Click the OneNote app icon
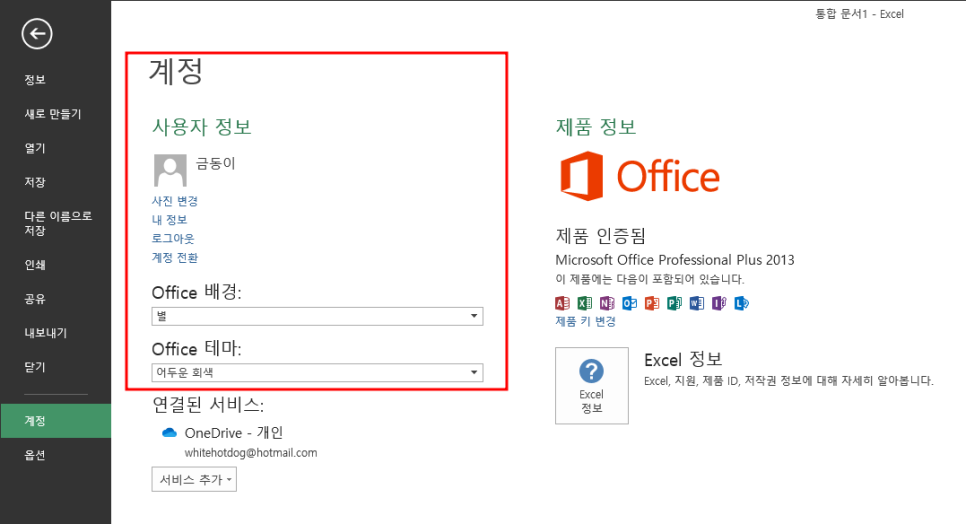This screenshot has width=966, height=524. point(607,303)
